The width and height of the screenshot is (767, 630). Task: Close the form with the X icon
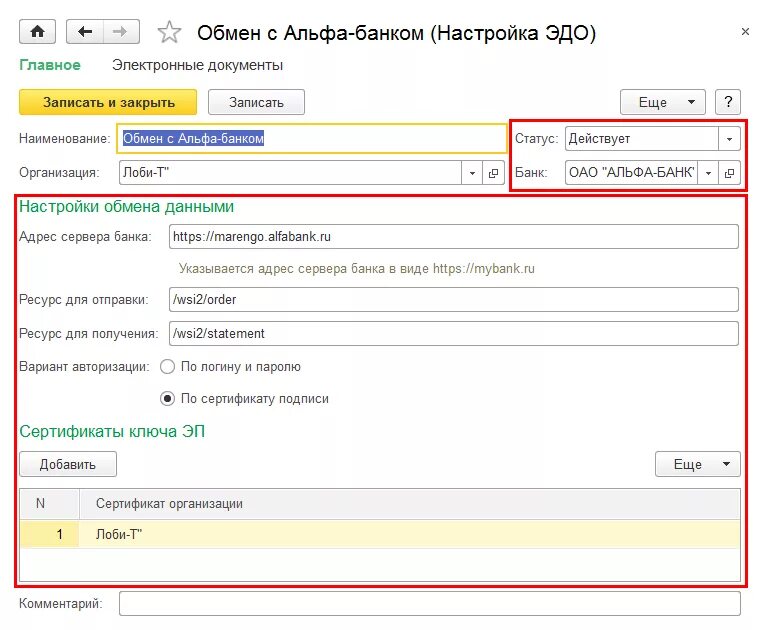745,32
